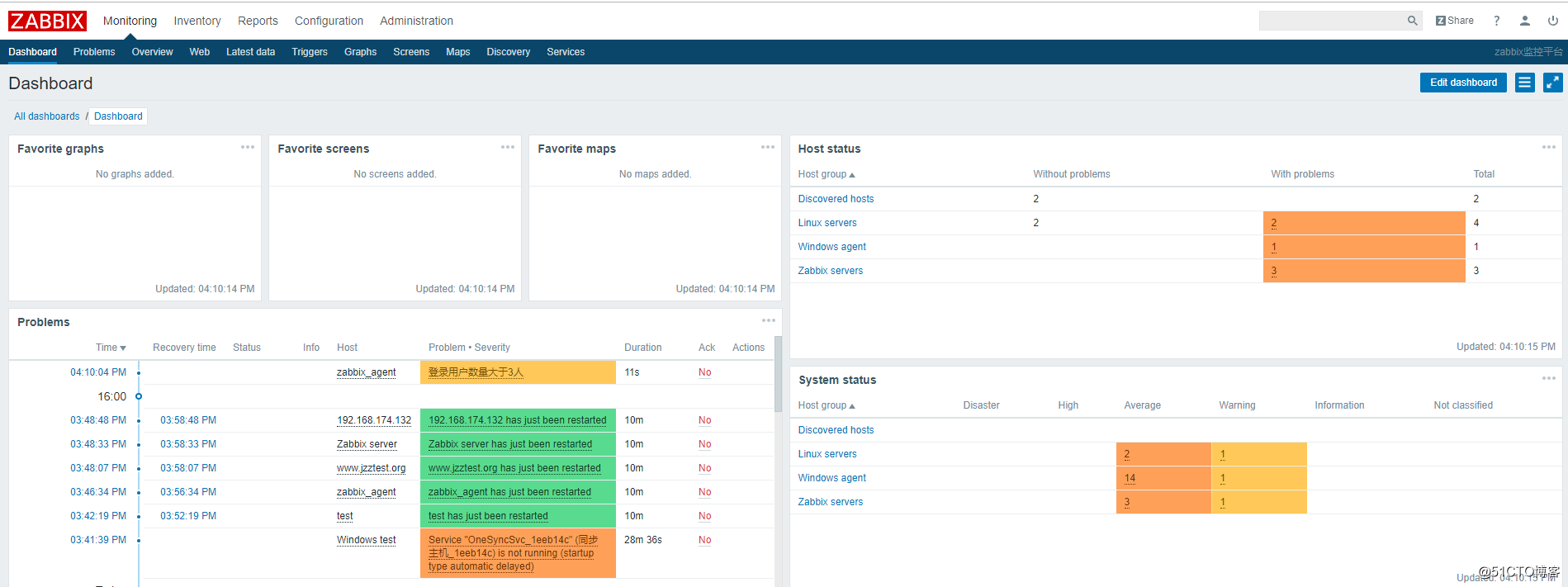Viewport: 1568px width, 587px height.
Task: Open the zabbix_agent host in 04:10:04 row
Action: pos(366,372)
